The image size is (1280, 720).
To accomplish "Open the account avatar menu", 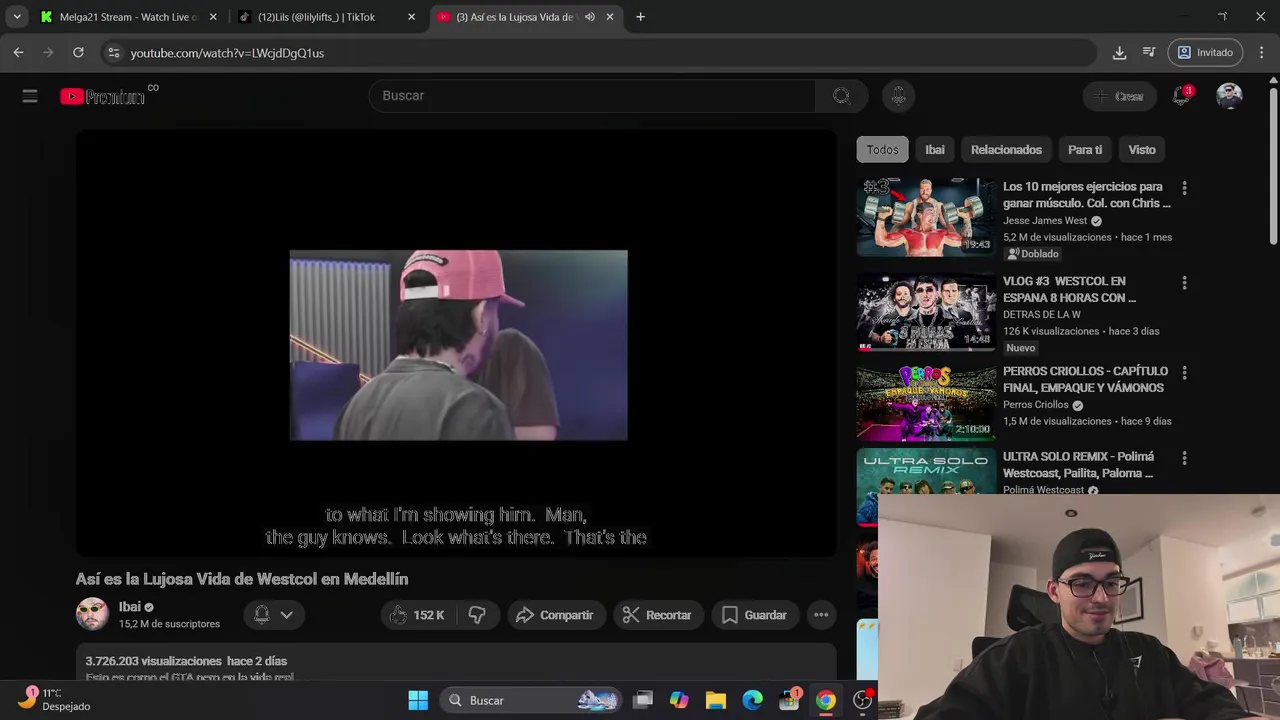I will [x=1229, y=96].
